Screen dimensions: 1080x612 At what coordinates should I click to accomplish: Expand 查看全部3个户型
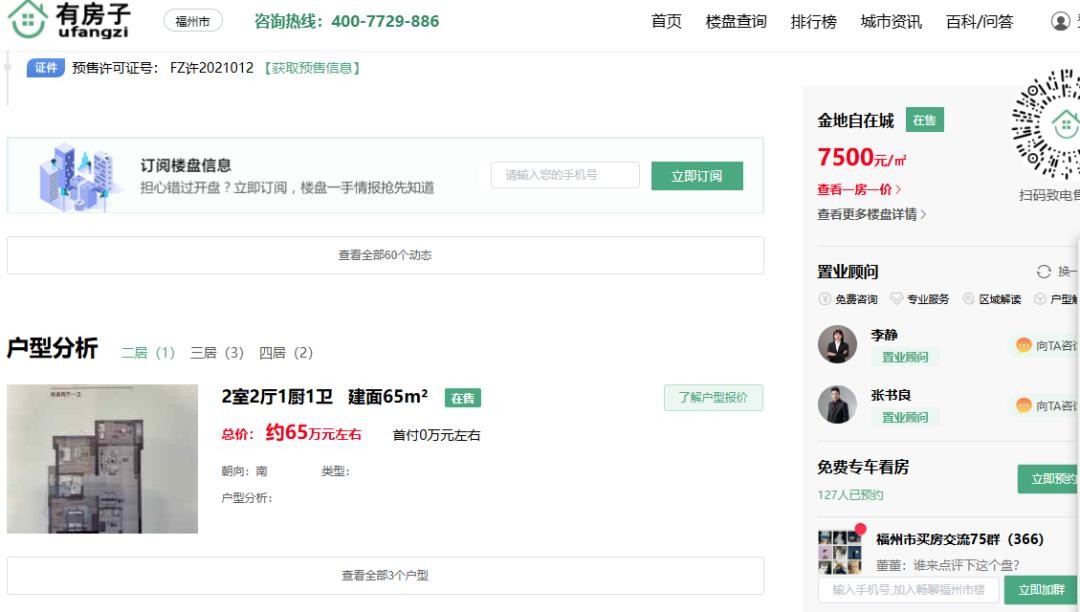point(385,576)
